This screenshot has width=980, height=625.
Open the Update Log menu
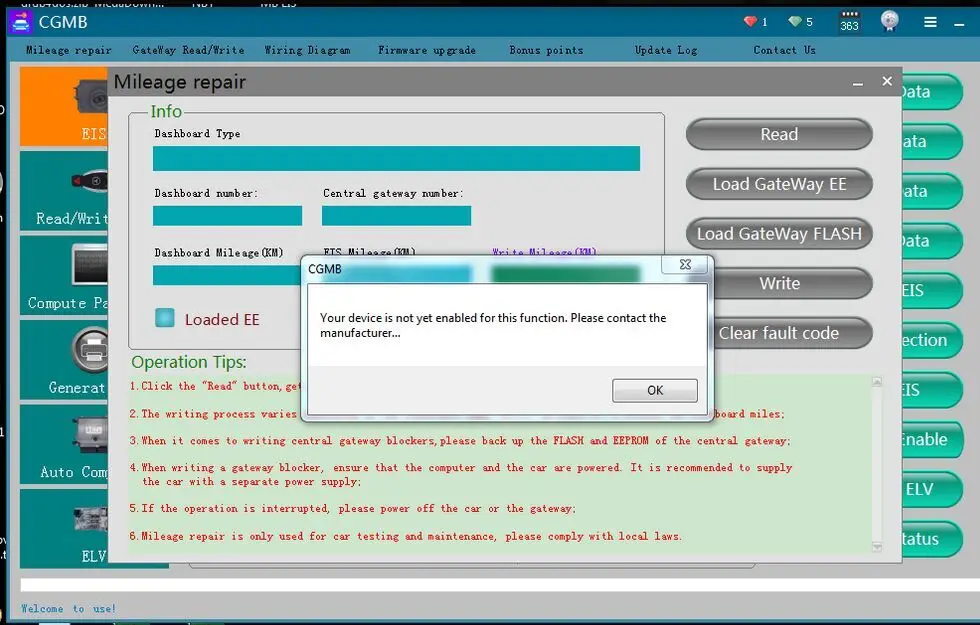(x=666, y=50)
